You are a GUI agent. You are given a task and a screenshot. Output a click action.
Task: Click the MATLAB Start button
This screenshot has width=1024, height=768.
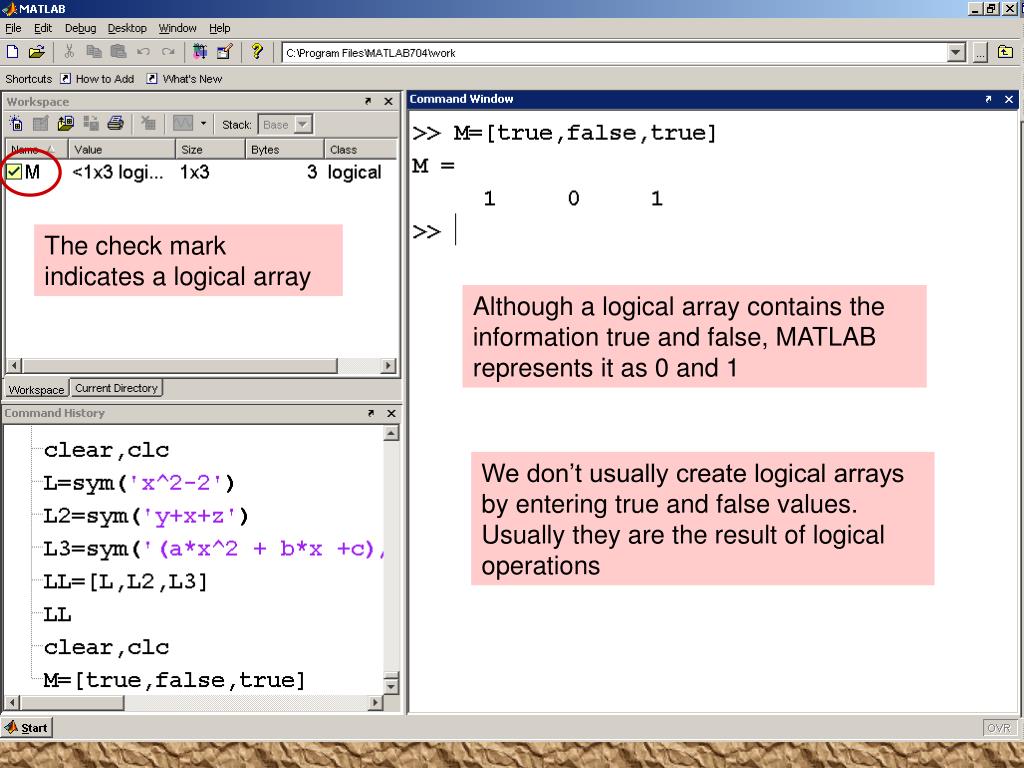pos(27,728)
